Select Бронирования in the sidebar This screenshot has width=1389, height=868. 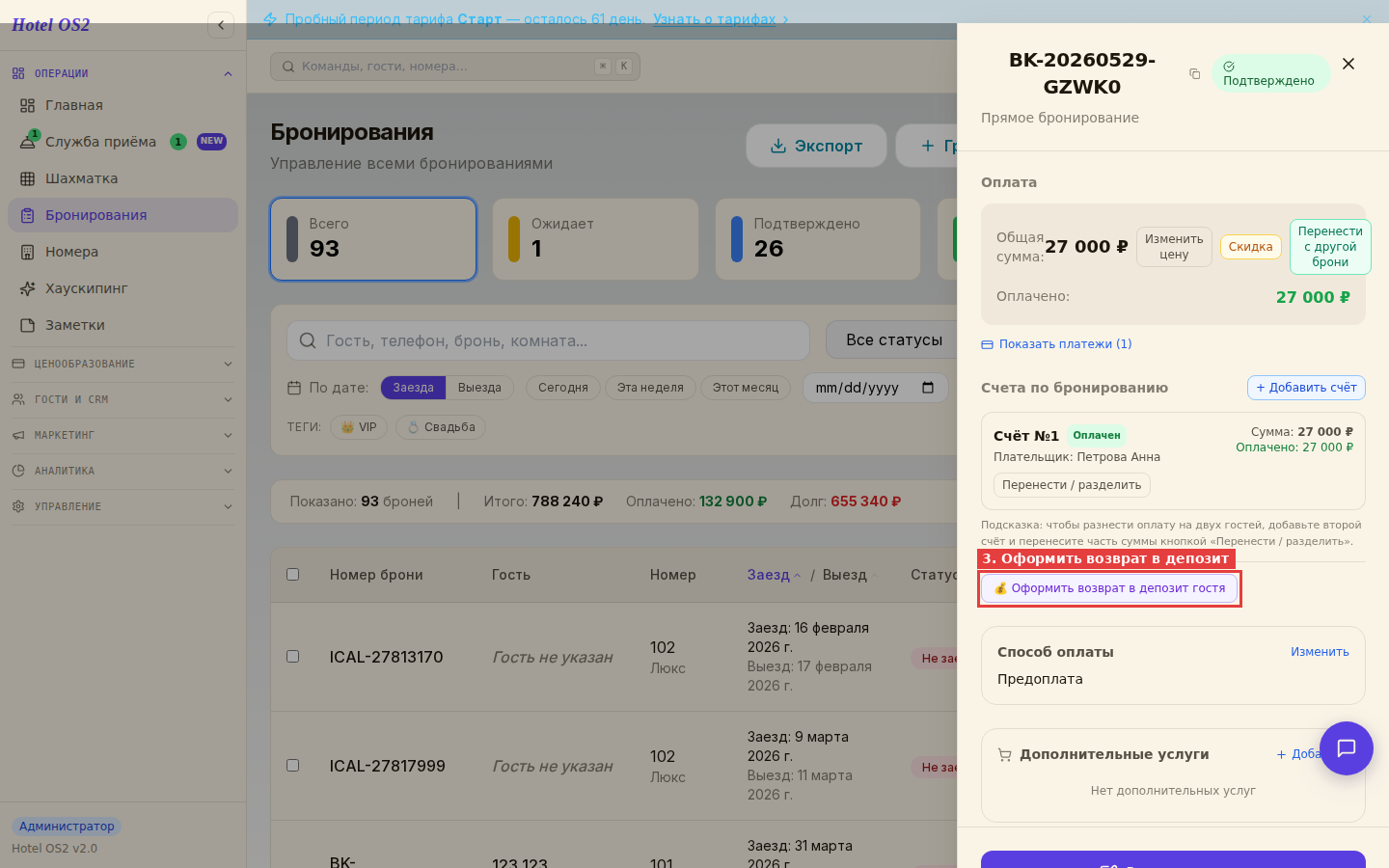pyautogui.click(x=123, y=215)
